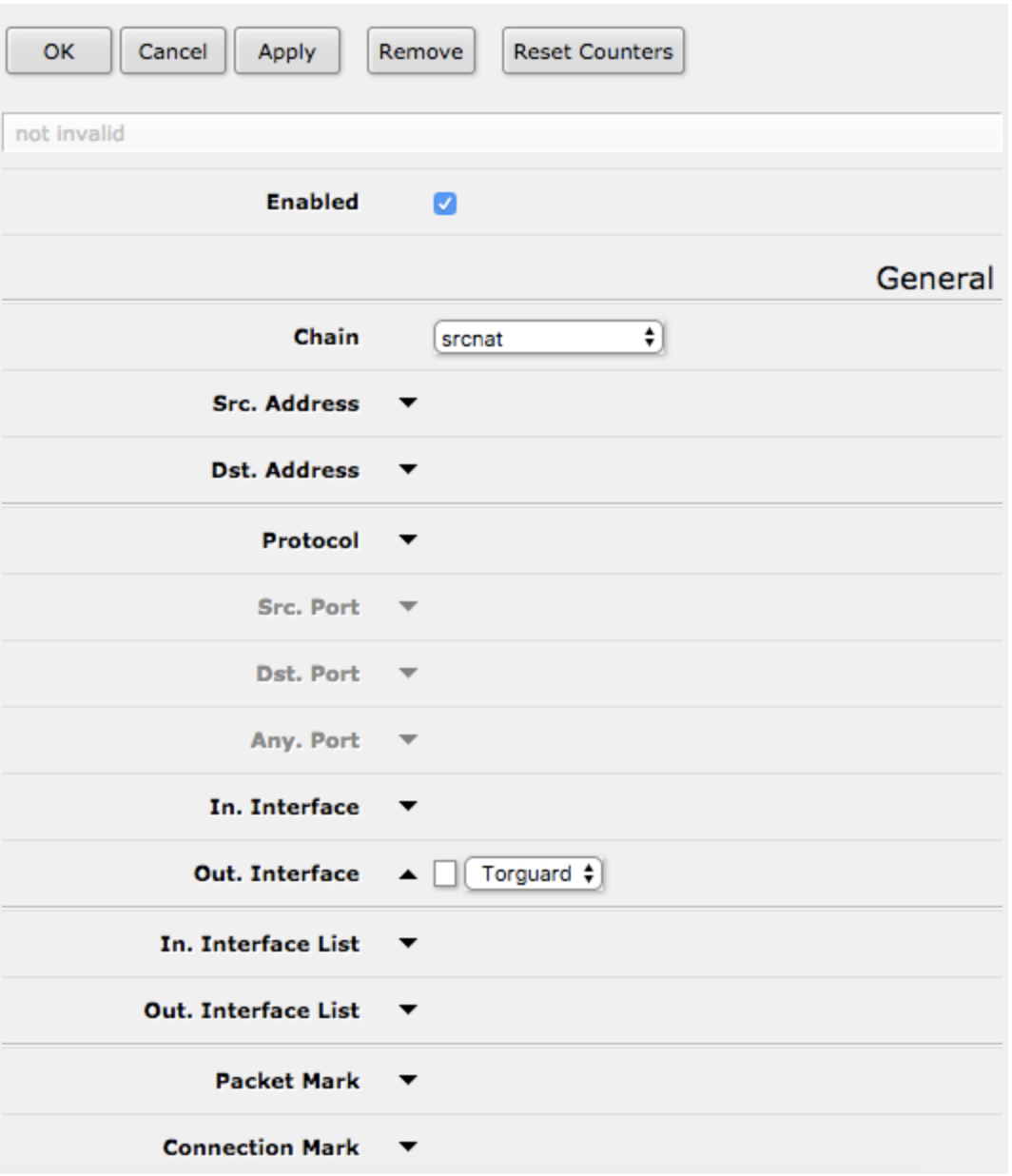Expand the Protocol field

coord(409,536)
